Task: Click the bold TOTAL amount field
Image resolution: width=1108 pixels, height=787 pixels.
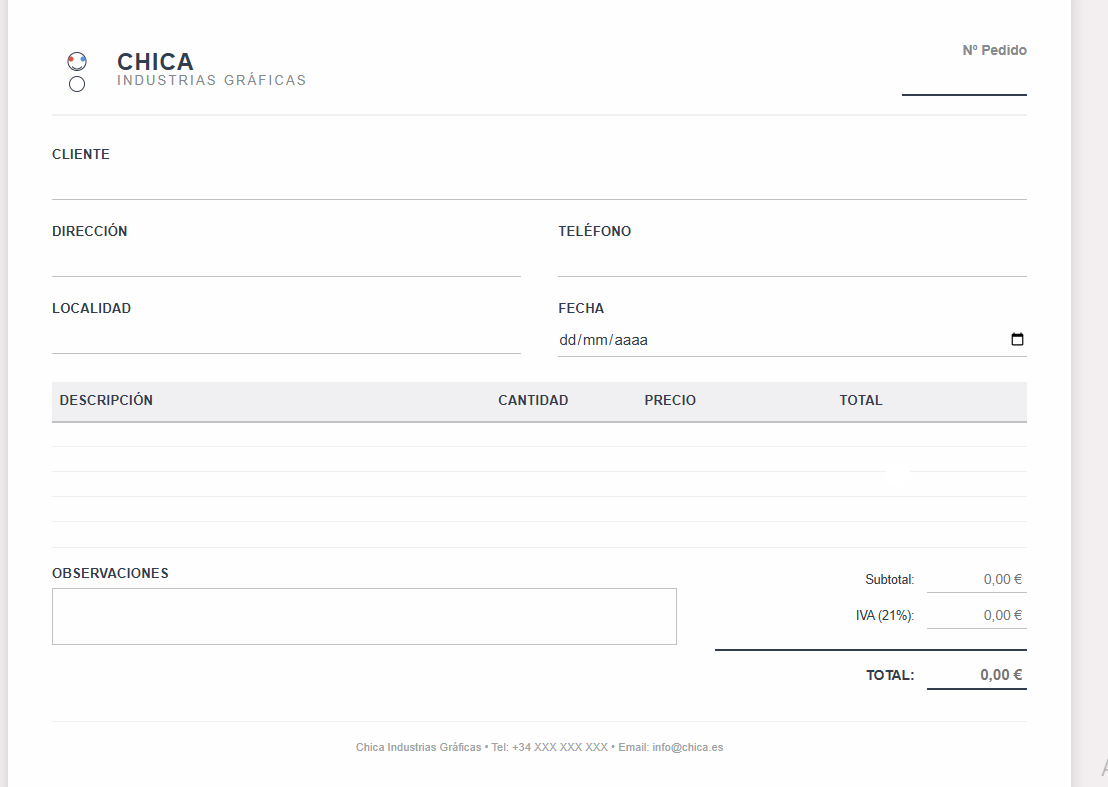Action: [x=976, y=675]
